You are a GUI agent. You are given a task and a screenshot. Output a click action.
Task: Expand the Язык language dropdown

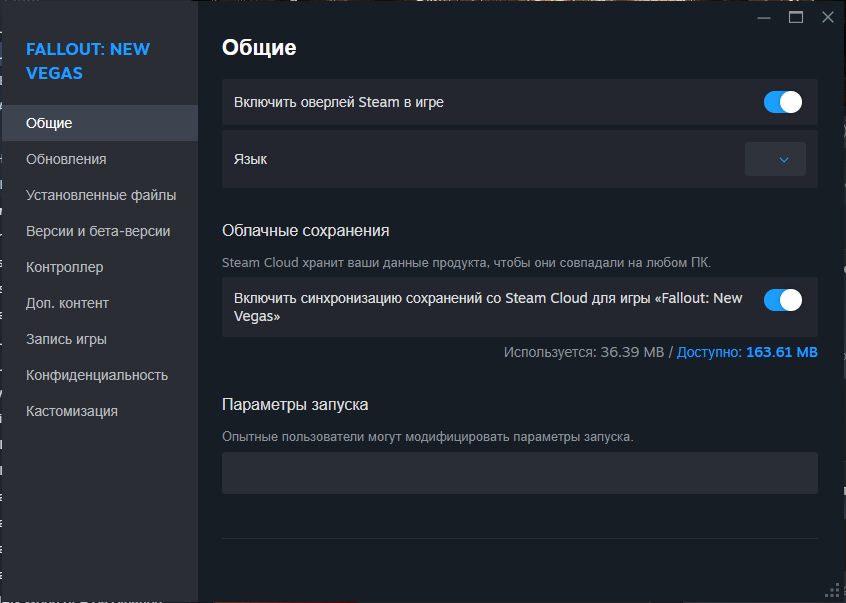pyautogui.click(x=775, y=159)
